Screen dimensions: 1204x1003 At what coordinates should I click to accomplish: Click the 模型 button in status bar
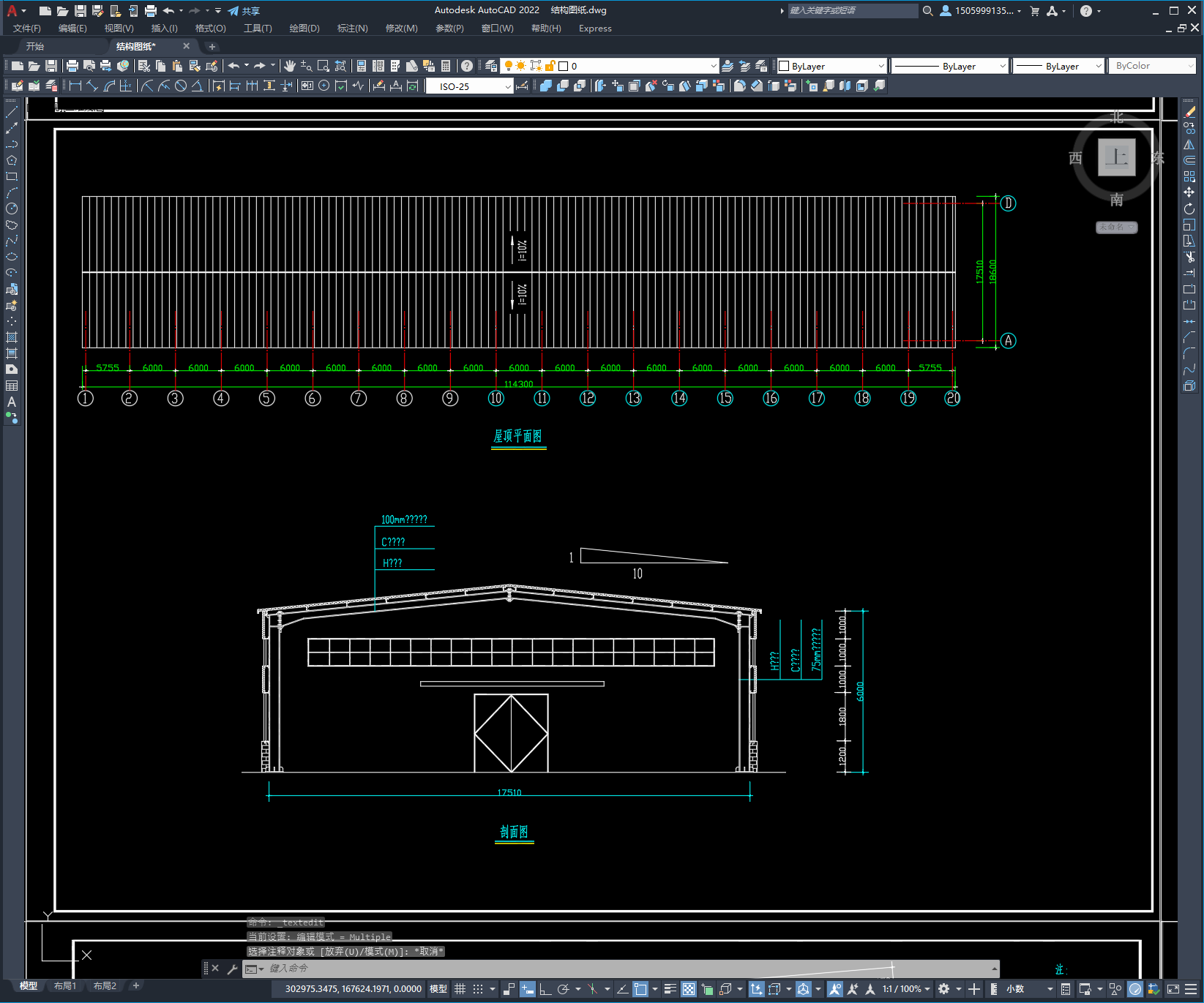tap(438, 989)
